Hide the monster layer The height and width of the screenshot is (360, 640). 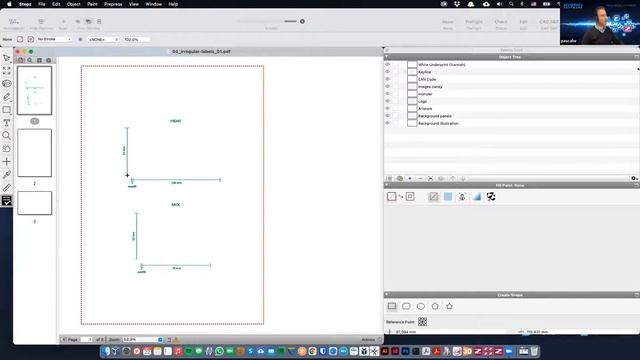click(388, 94)
